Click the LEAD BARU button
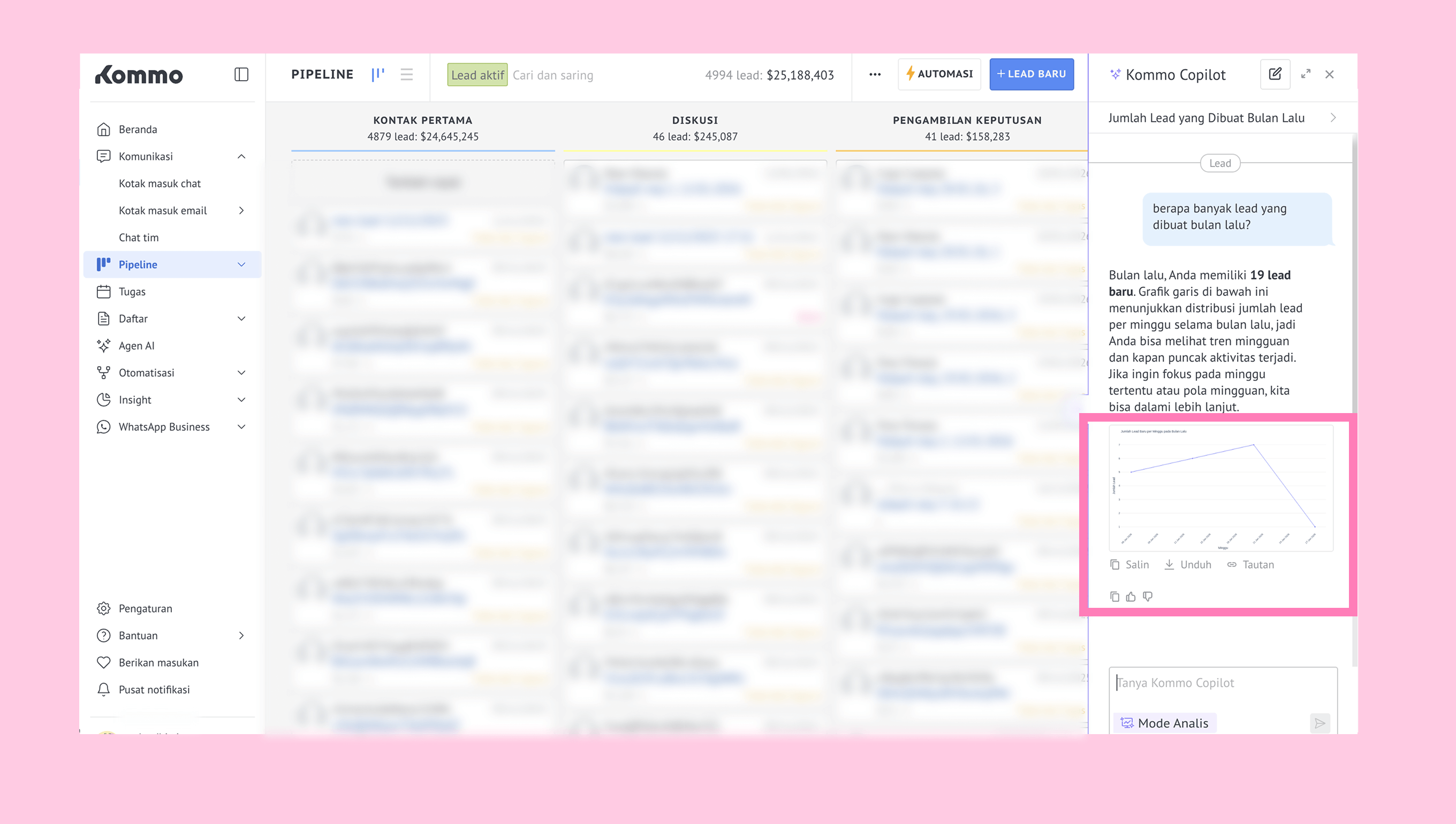This screenshot has height=824, width=1456. pos(1031,74)
